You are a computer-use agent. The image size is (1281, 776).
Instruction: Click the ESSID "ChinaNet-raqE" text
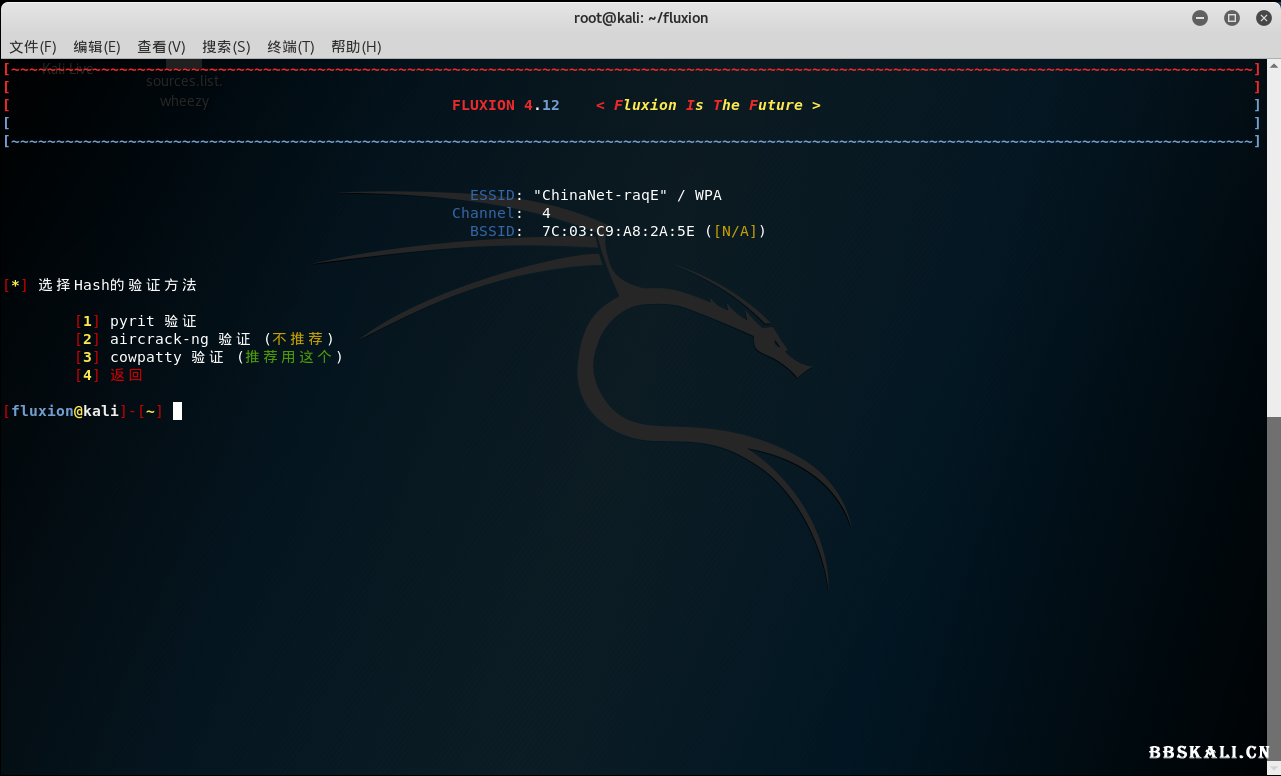[600, 195]
